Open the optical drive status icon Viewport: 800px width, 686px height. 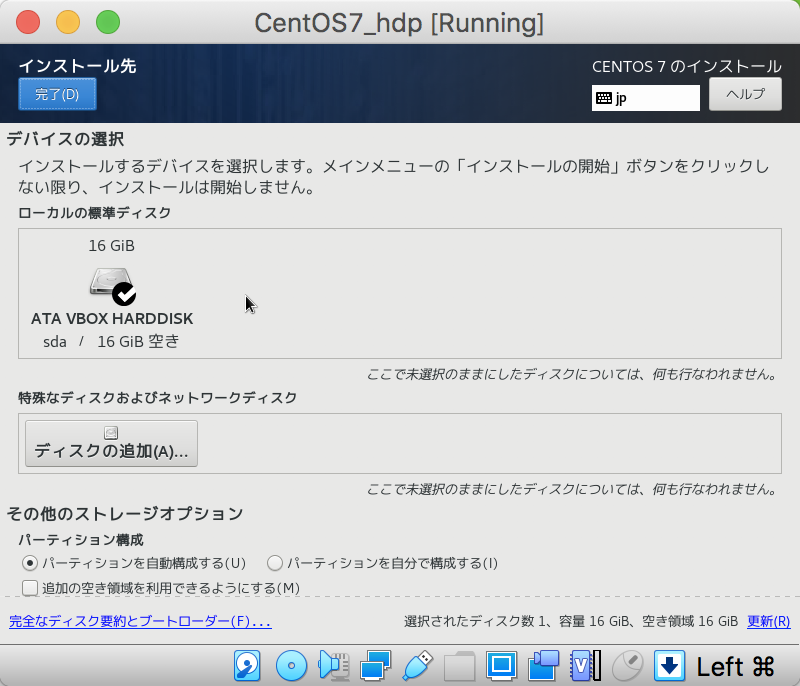pyautogui.click(x=291, y=666)
